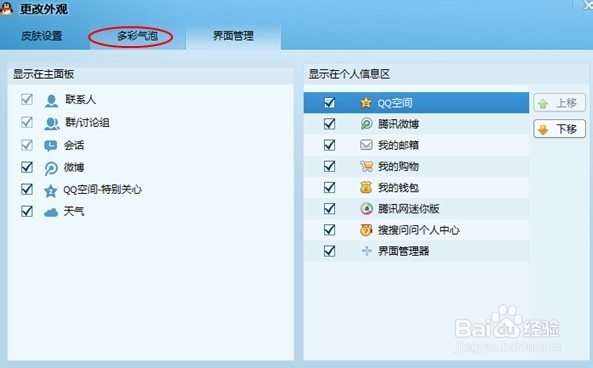Uncheck the 腾讯微博 checkbox
Screen dimensions: 593x368
tap(329, 124)
